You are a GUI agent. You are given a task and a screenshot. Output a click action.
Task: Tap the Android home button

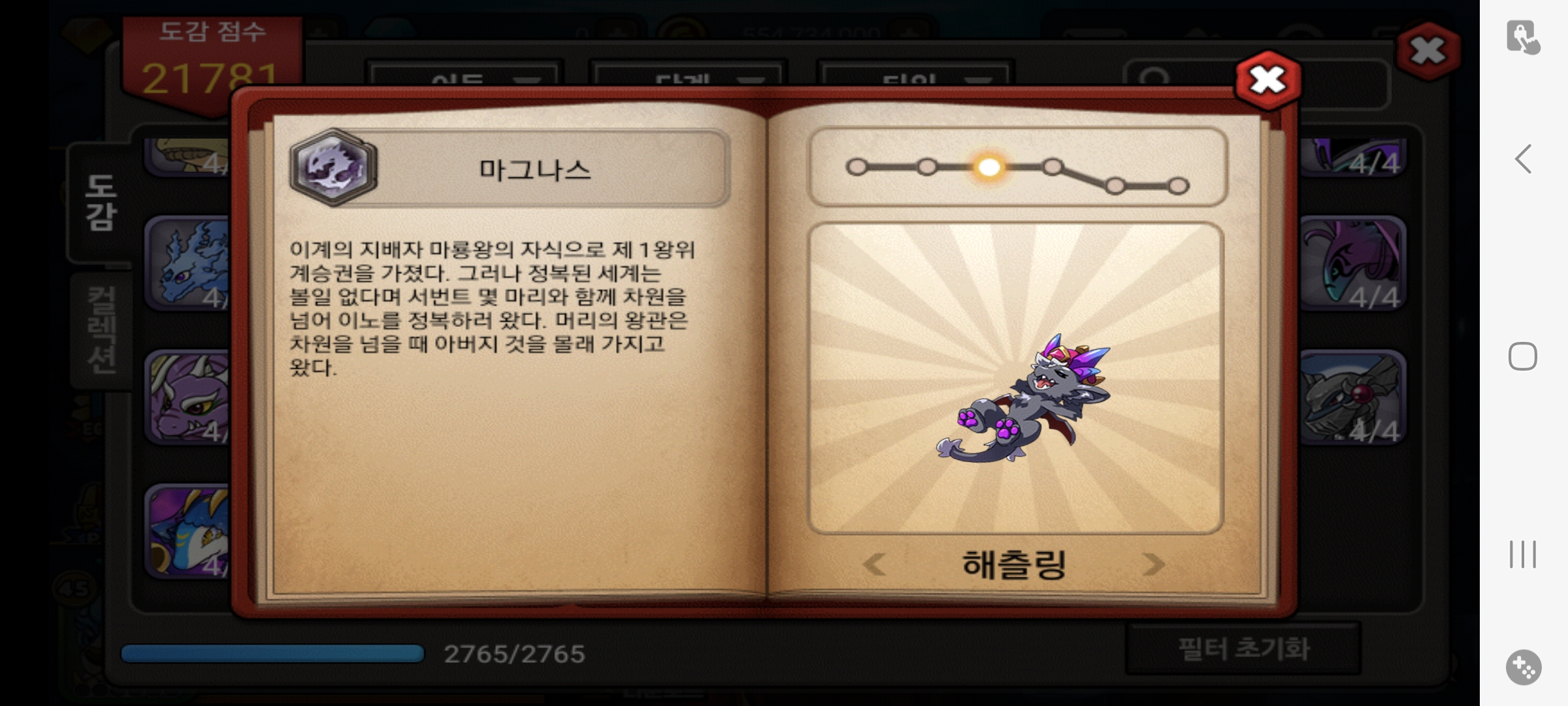coord(1523,356)
